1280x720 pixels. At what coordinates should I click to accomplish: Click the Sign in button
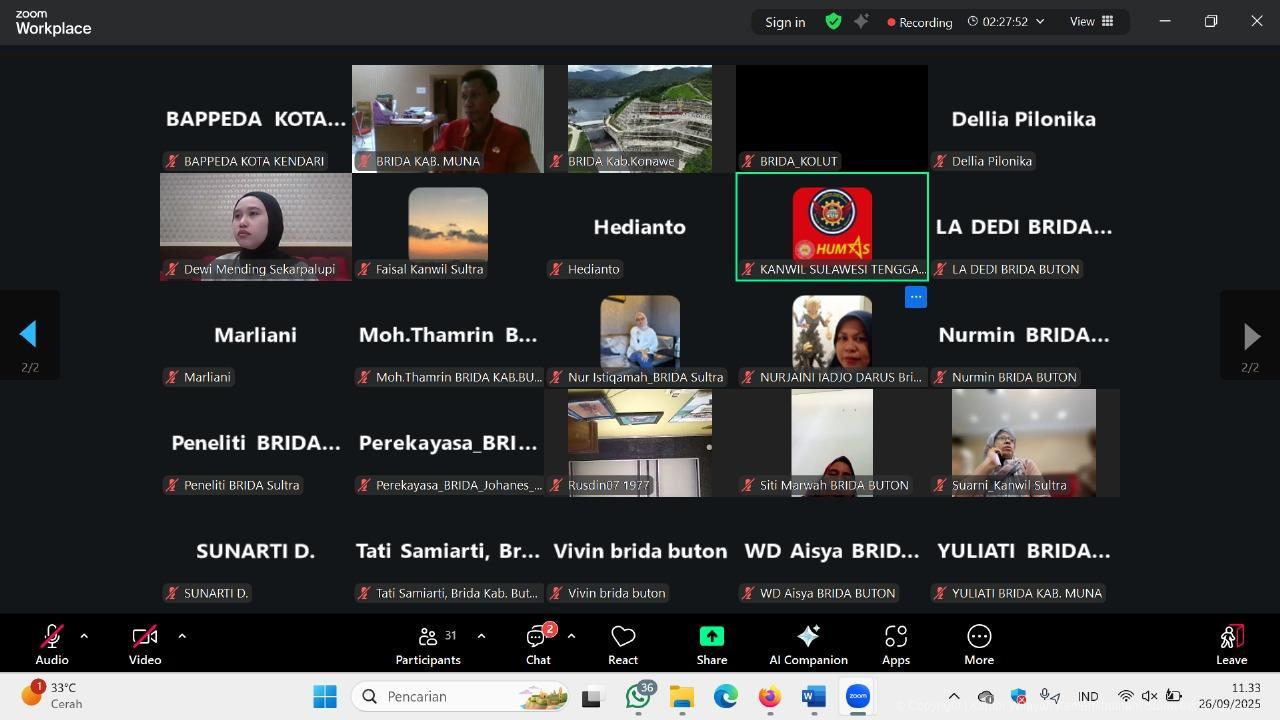point(785,22)
